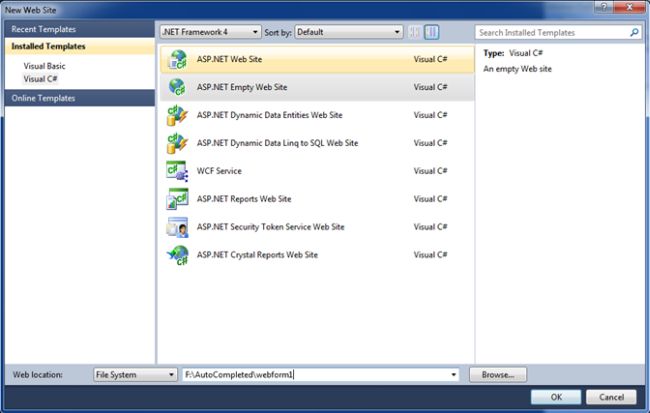Image resolution: width=650 pixels, height=413 pixels.
Task: Click the WCF Service name text
Action: point(219,171)
